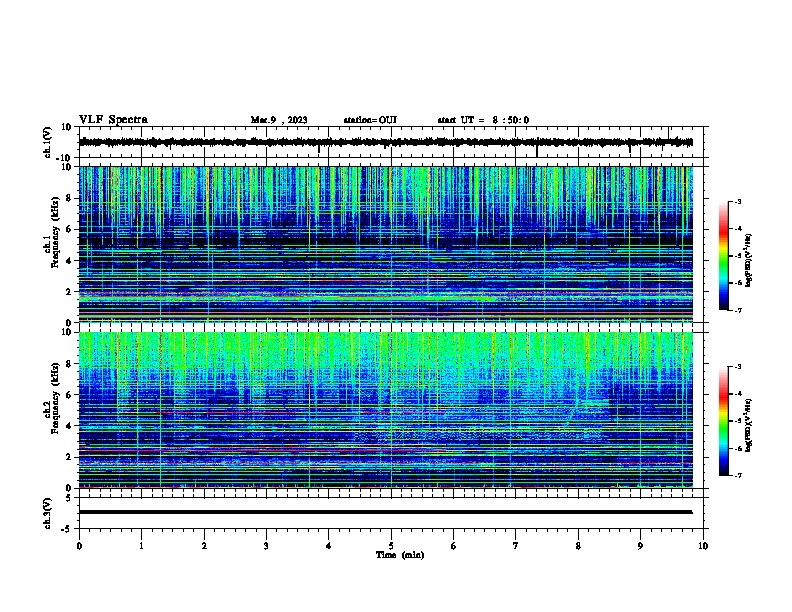Click the 8 kHz tick on ch.1 spectrogram
792x612 pixels.
pos(69,198)
